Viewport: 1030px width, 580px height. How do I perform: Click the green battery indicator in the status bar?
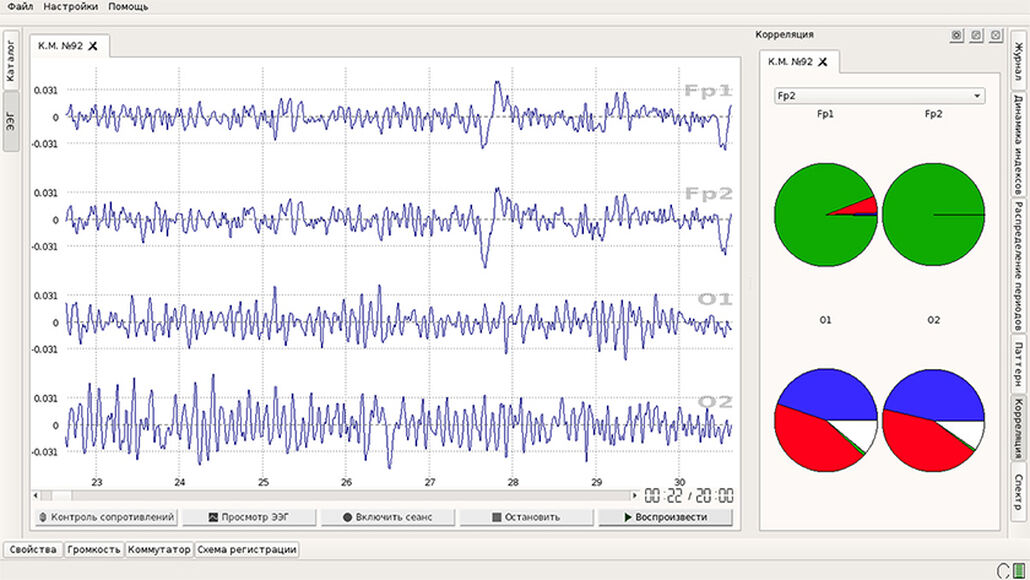1019,570
